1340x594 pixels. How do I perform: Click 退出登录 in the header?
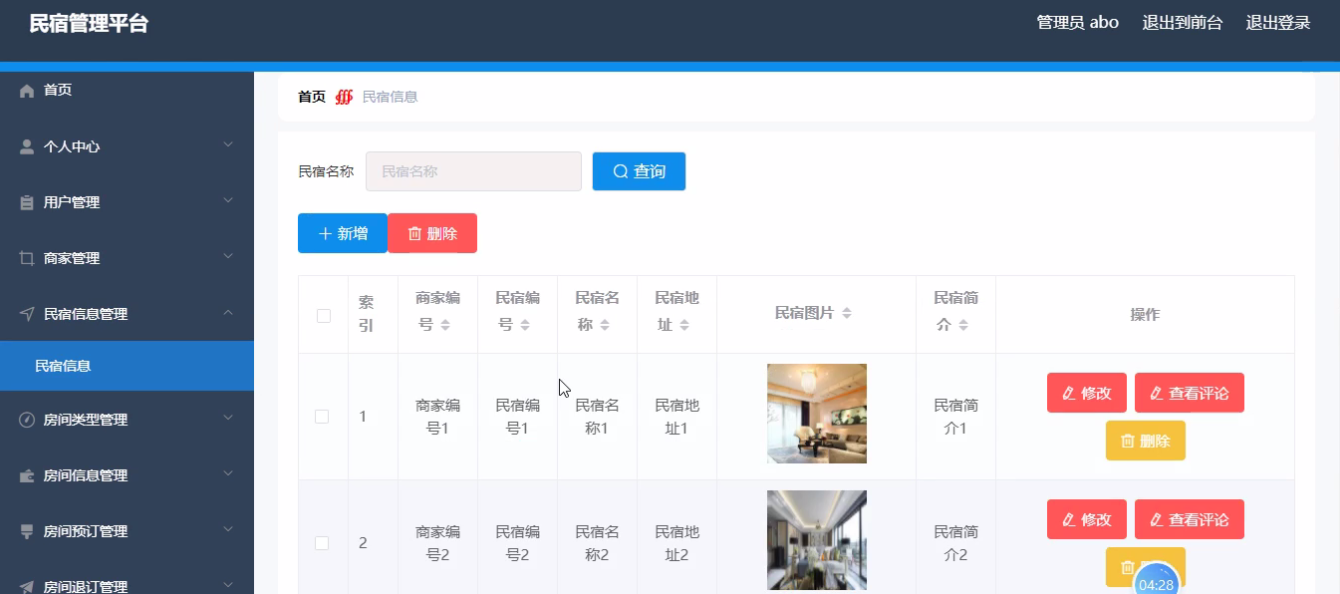(1278, 23)
